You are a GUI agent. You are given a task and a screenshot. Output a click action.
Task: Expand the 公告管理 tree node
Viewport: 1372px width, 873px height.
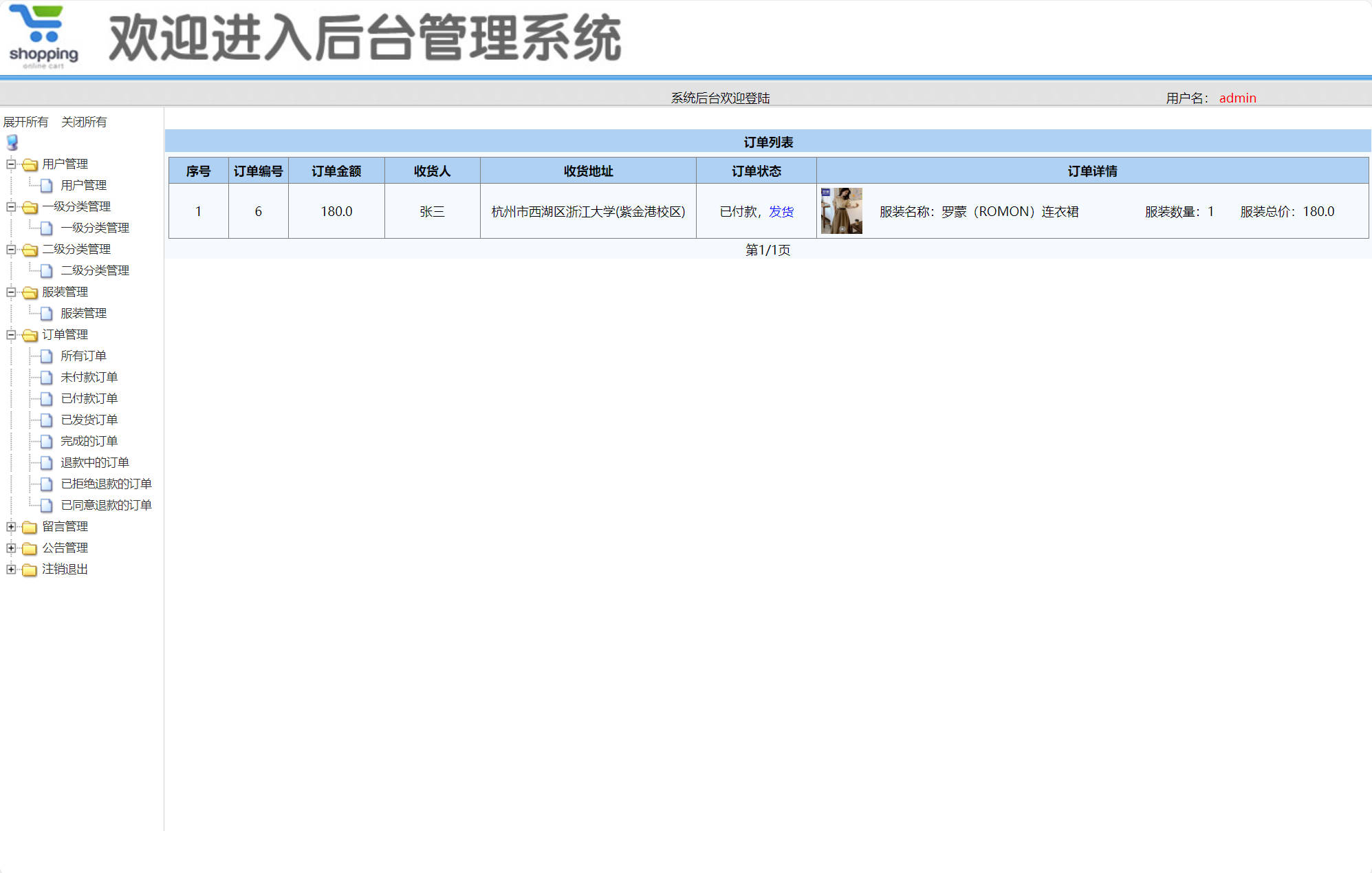point(10,548)
